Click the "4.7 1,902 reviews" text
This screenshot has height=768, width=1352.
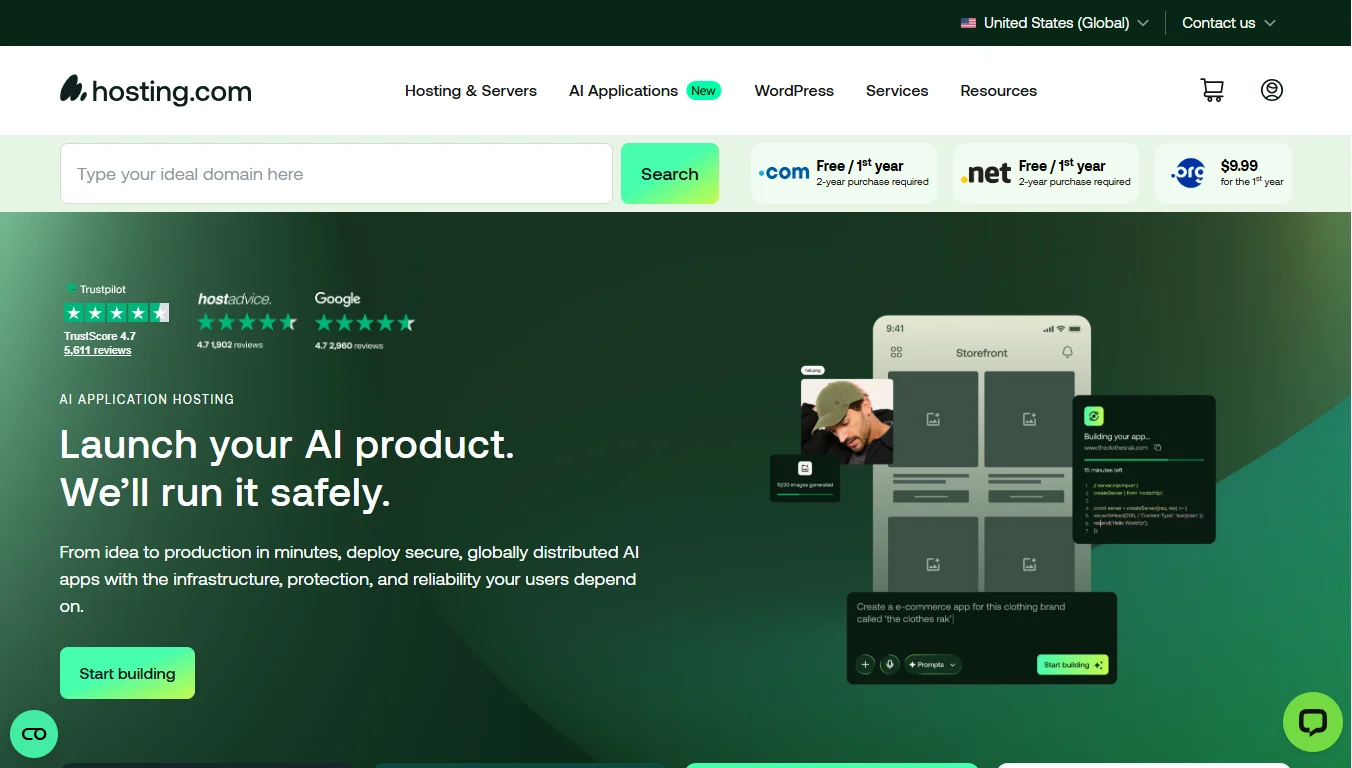(230, 345)
